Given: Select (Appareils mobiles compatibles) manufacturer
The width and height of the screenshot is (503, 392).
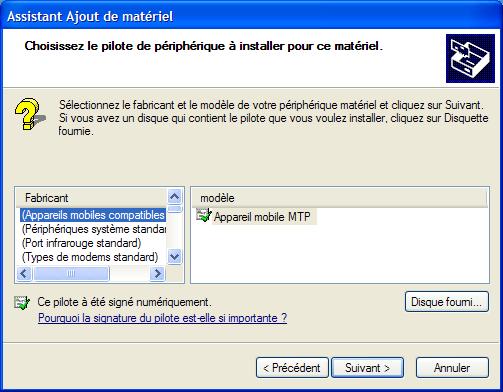Looking at the screenshot, I should [93, 215].
